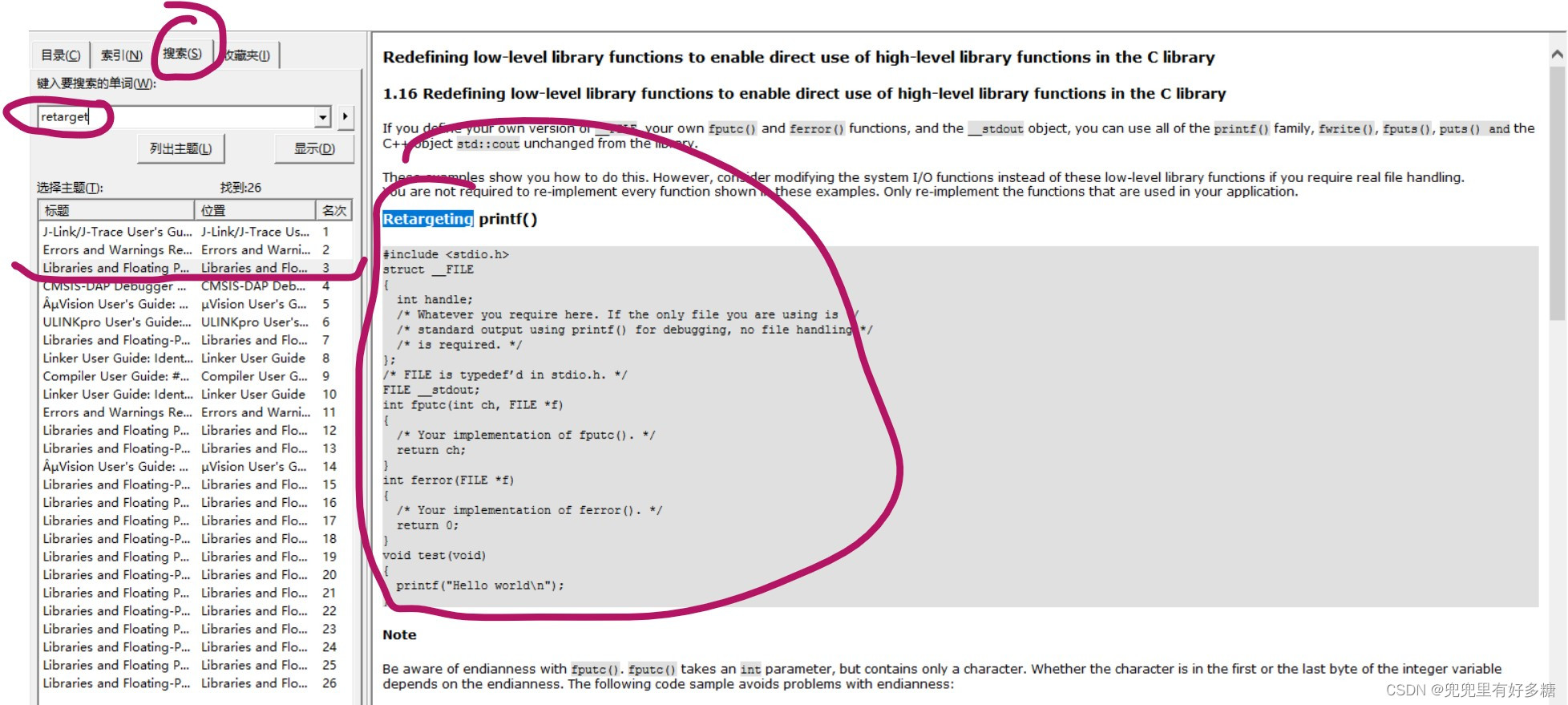Select result row 7 Libraries and Floating-P
Viewport: 1568px width, 705px height.
pos(195,340)
